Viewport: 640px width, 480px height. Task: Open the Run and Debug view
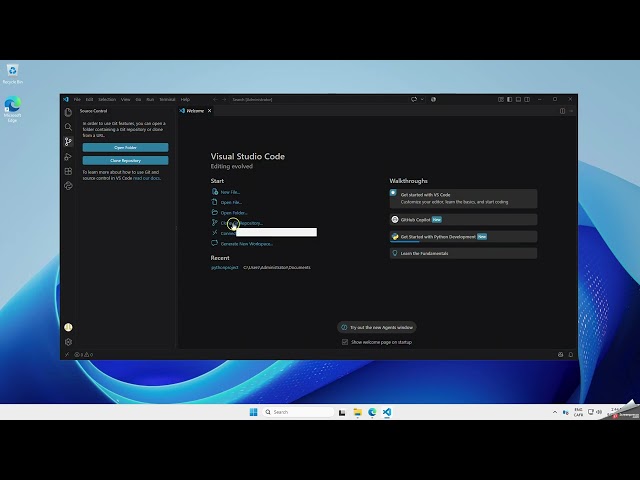[68, 157]
